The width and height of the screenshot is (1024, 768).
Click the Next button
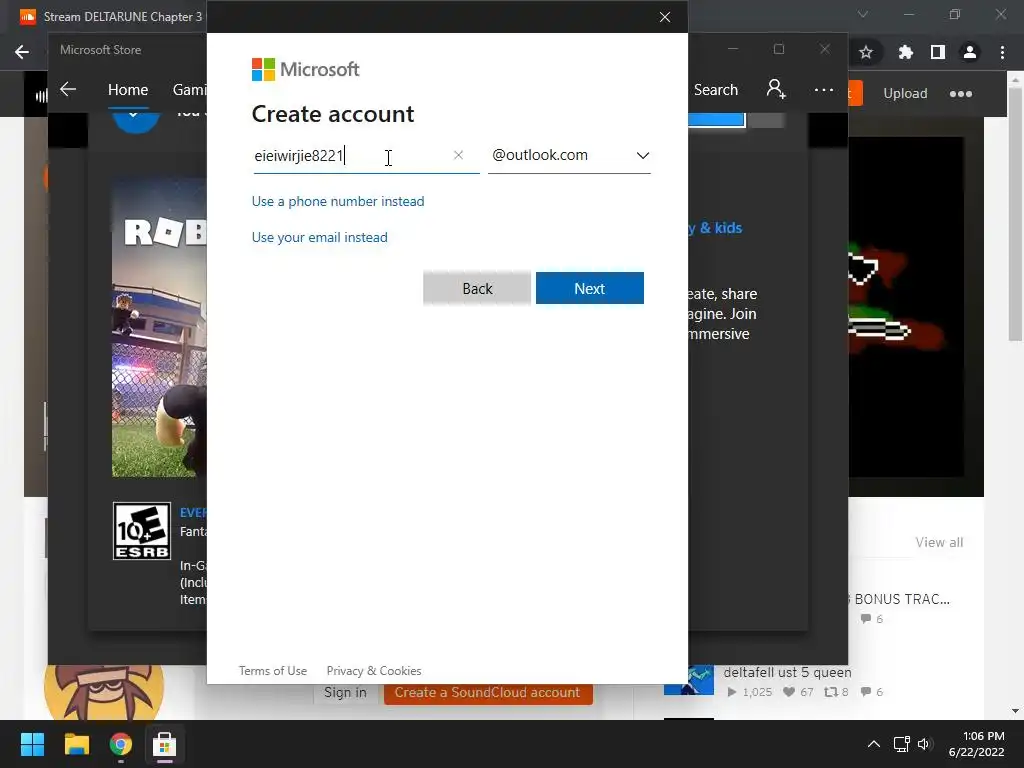[x=590, y=288]
